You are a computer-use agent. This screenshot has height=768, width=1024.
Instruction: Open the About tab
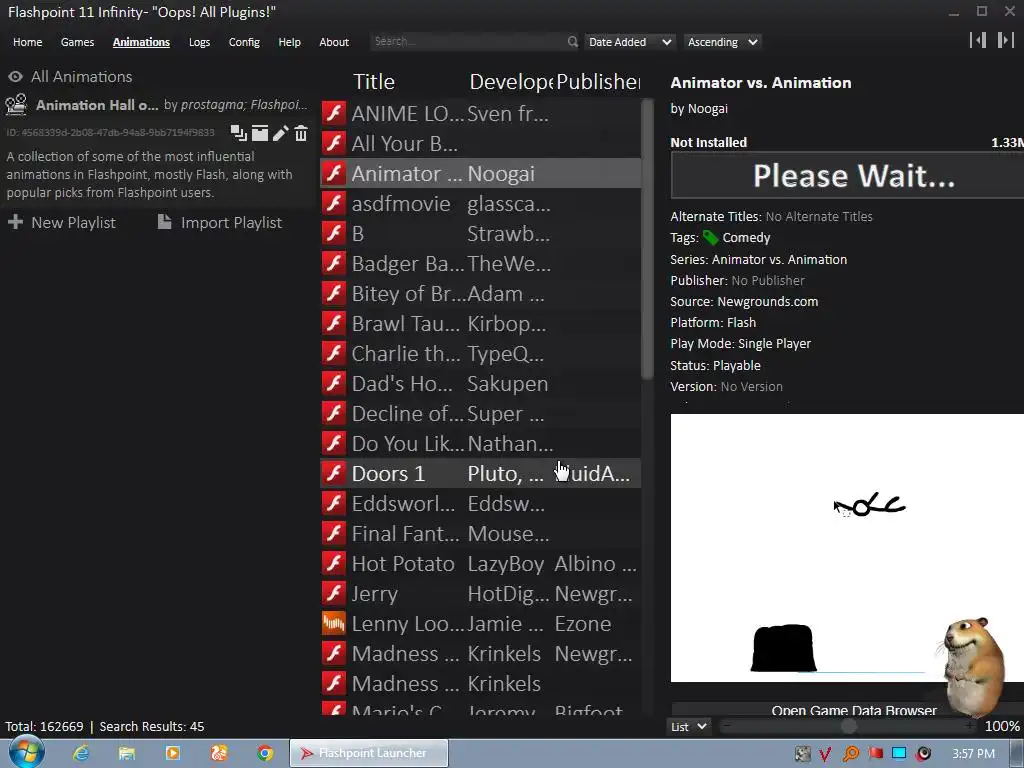coord(334,42)
